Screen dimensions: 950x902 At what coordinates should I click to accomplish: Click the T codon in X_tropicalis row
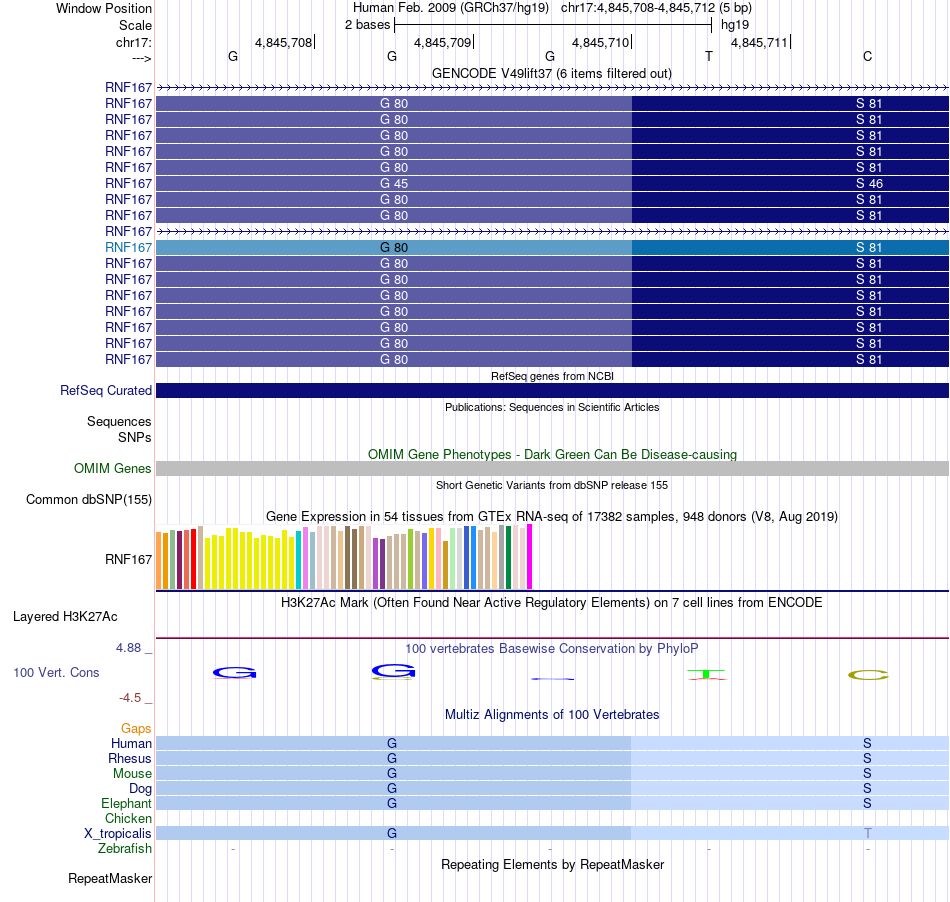(x=790, y=833)
